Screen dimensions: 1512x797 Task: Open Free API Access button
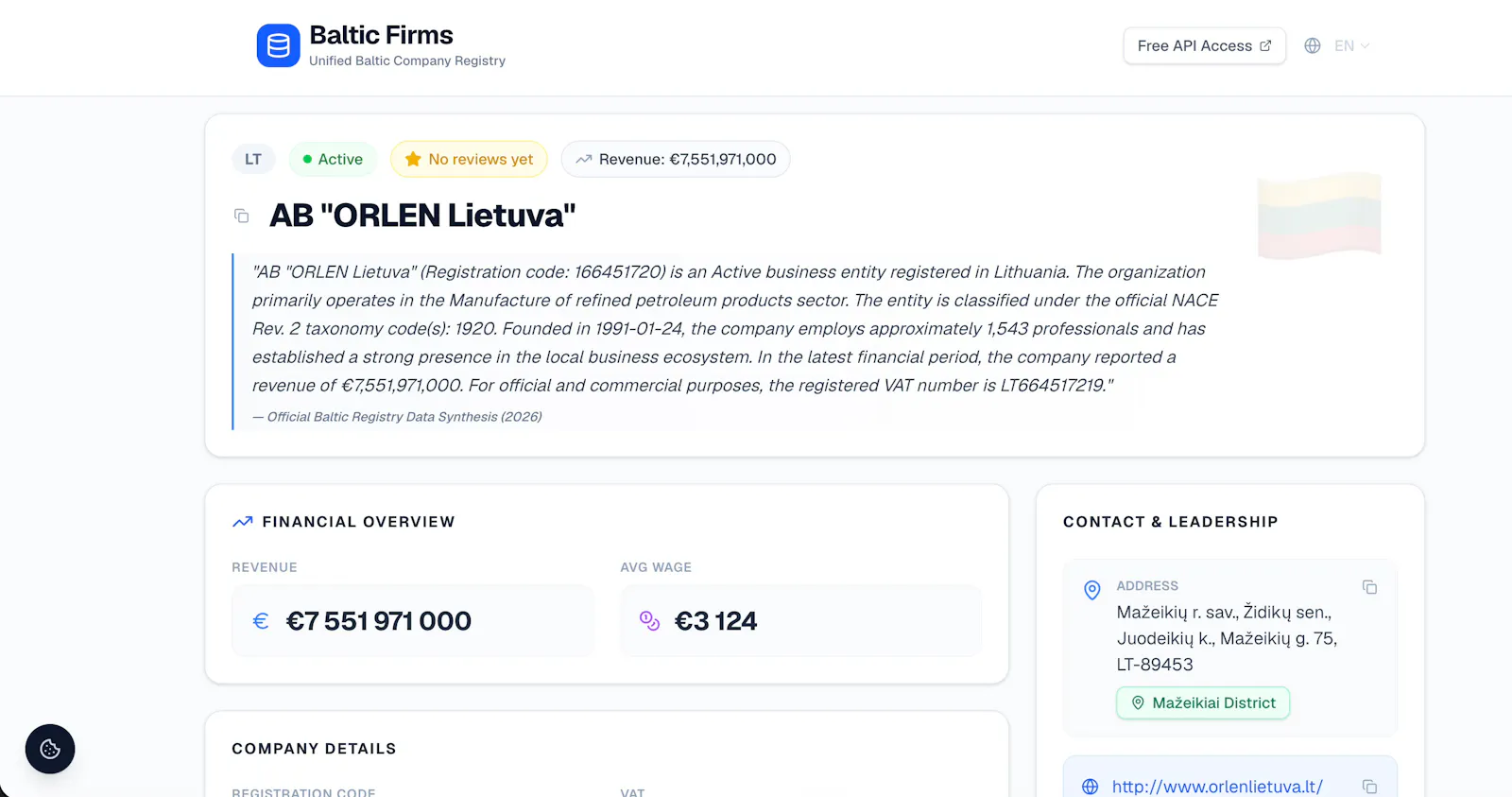pos(1204,45)
